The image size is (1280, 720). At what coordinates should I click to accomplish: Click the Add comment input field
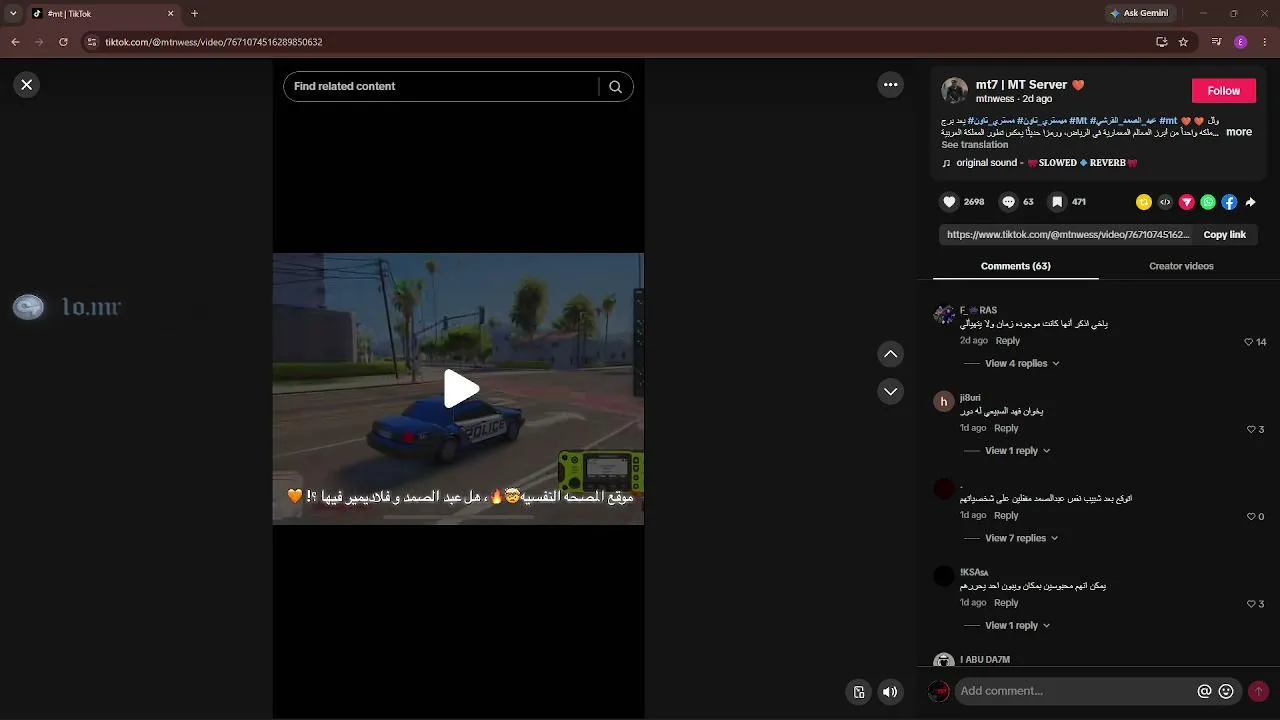[x=1075, y=691]
